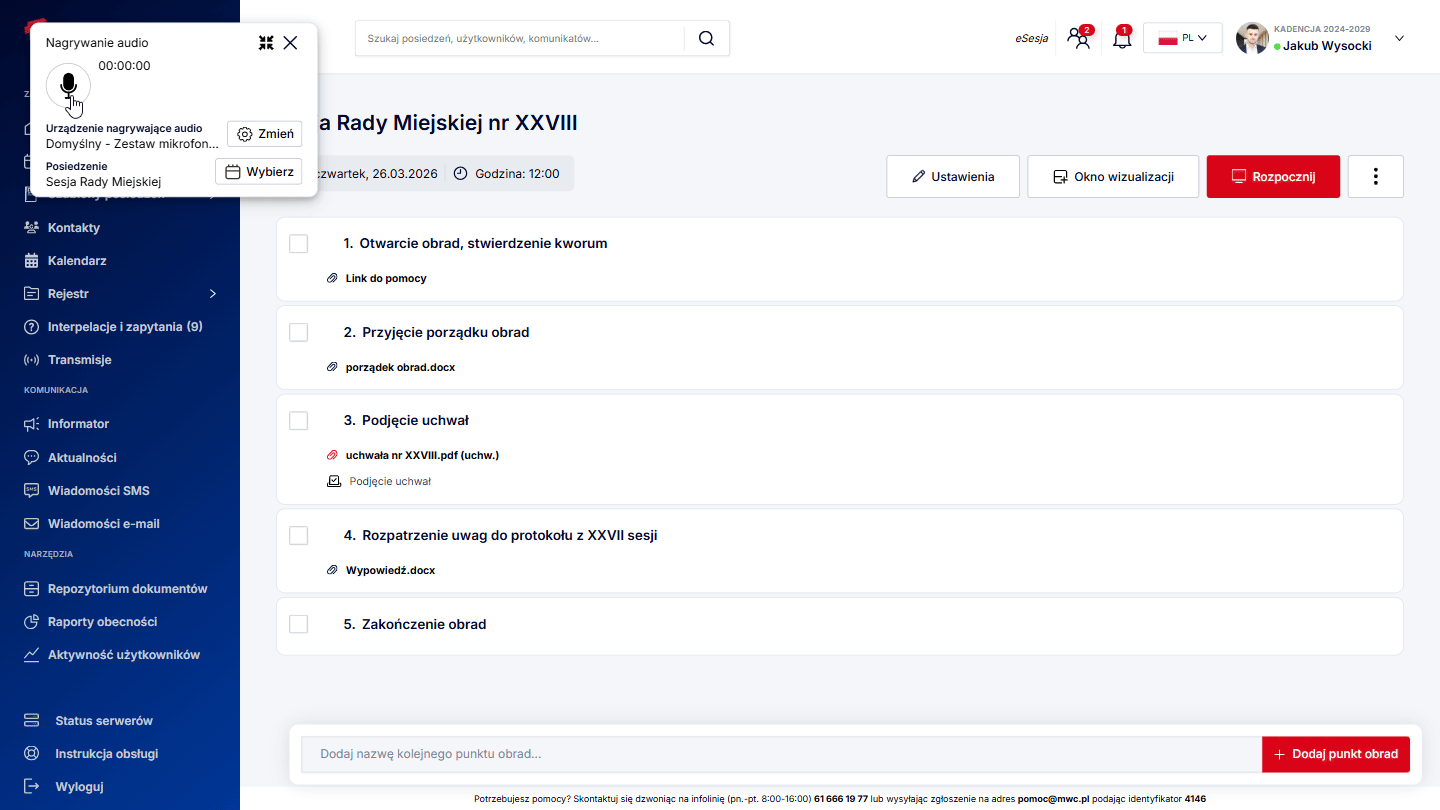Open the PL language dropdown

pyautogui.click(x=1182, y=38)
